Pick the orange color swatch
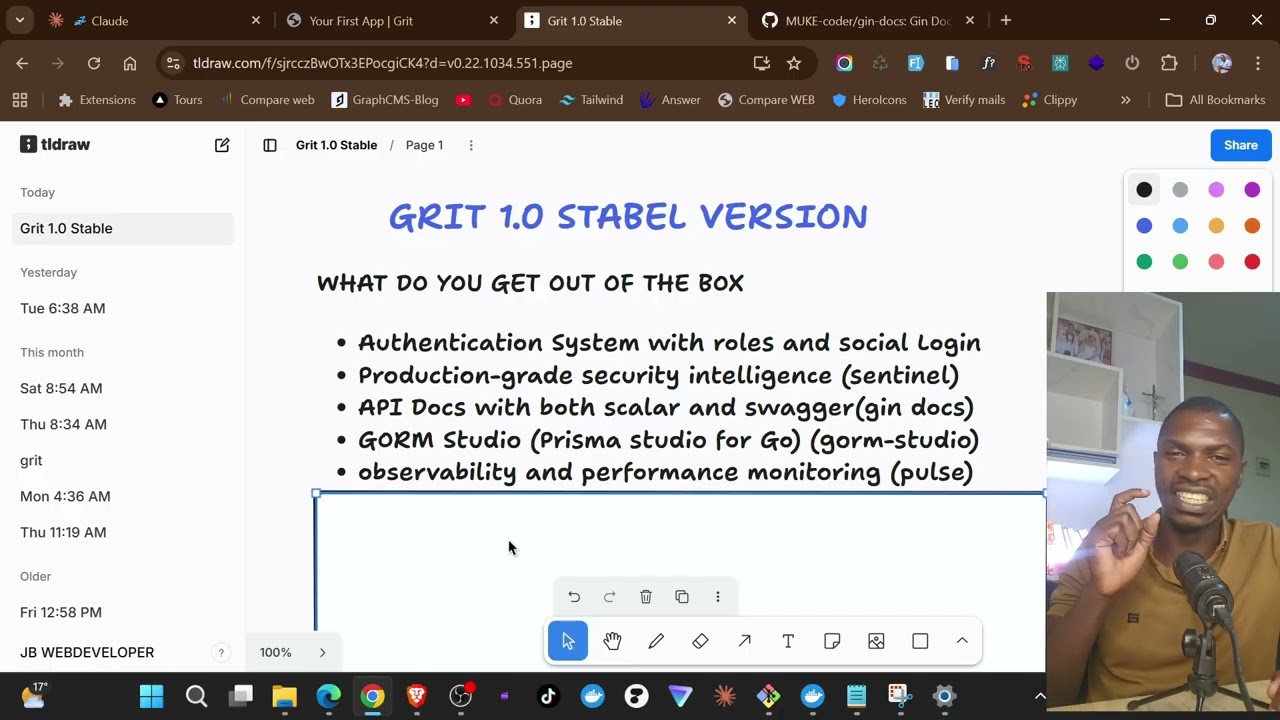Viewport: 1280px width, 720px height. click(1252, 226)
